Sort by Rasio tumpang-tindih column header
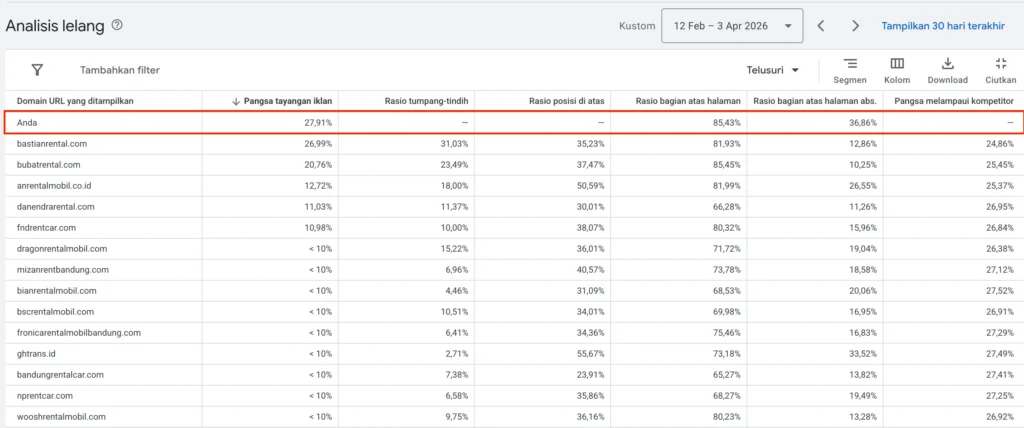Image resolution: width=1024 pixels, height=428 pixels. pyautogui.click(x=426, y=101)
